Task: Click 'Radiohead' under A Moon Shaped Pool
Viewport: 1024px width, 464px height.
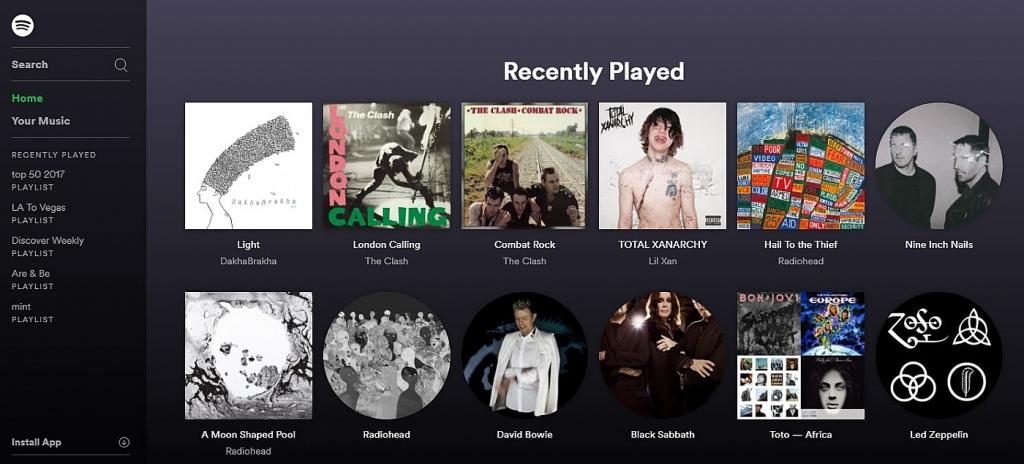Action: [x=248, y=452]
